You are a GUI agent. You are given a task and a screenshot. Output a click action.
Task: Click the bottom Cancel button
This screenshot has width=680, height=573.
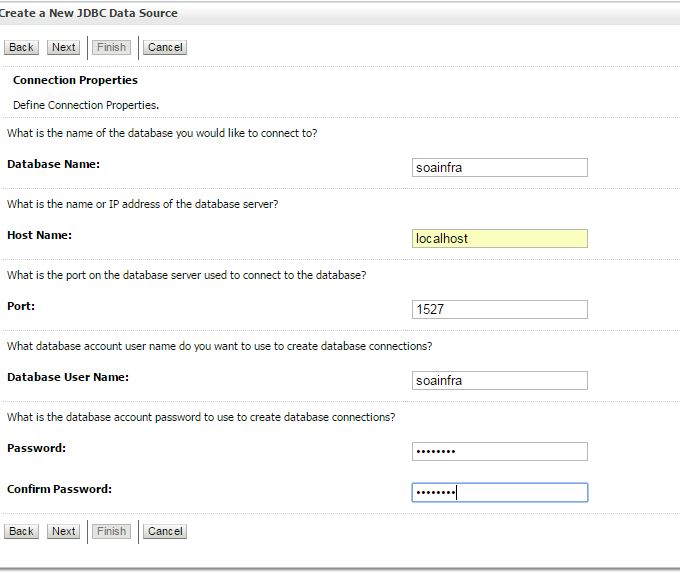(165, 531)
